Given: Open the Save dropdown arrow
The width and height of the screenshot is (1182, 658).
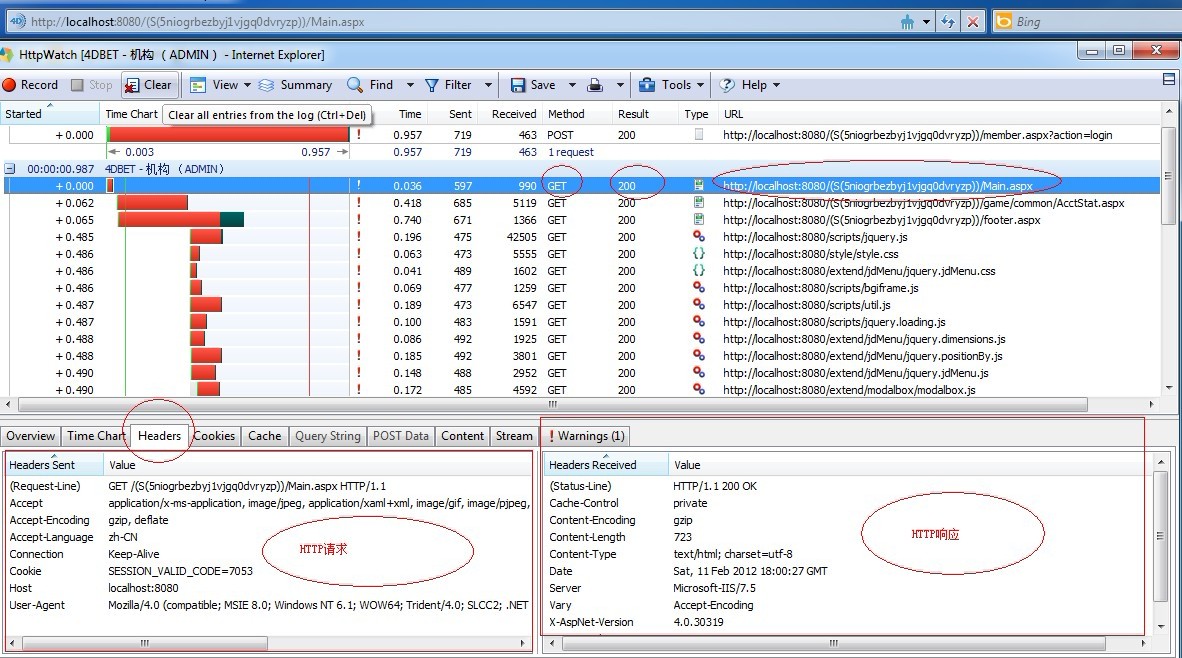Looking at the screenshot, I should pos(572,85).
